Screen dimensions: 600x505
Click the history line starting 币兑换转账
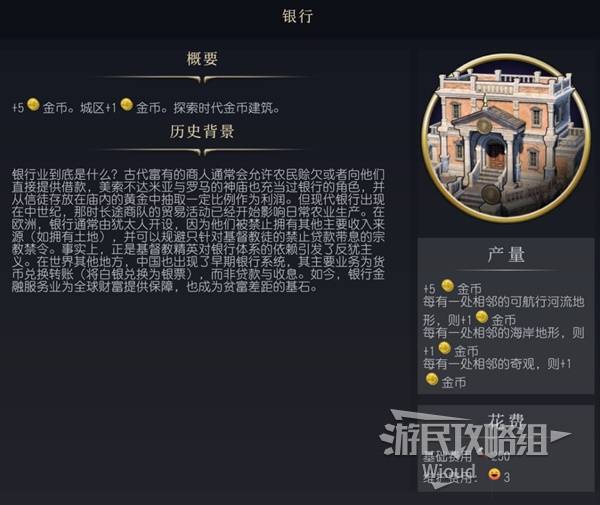point(198,274)
